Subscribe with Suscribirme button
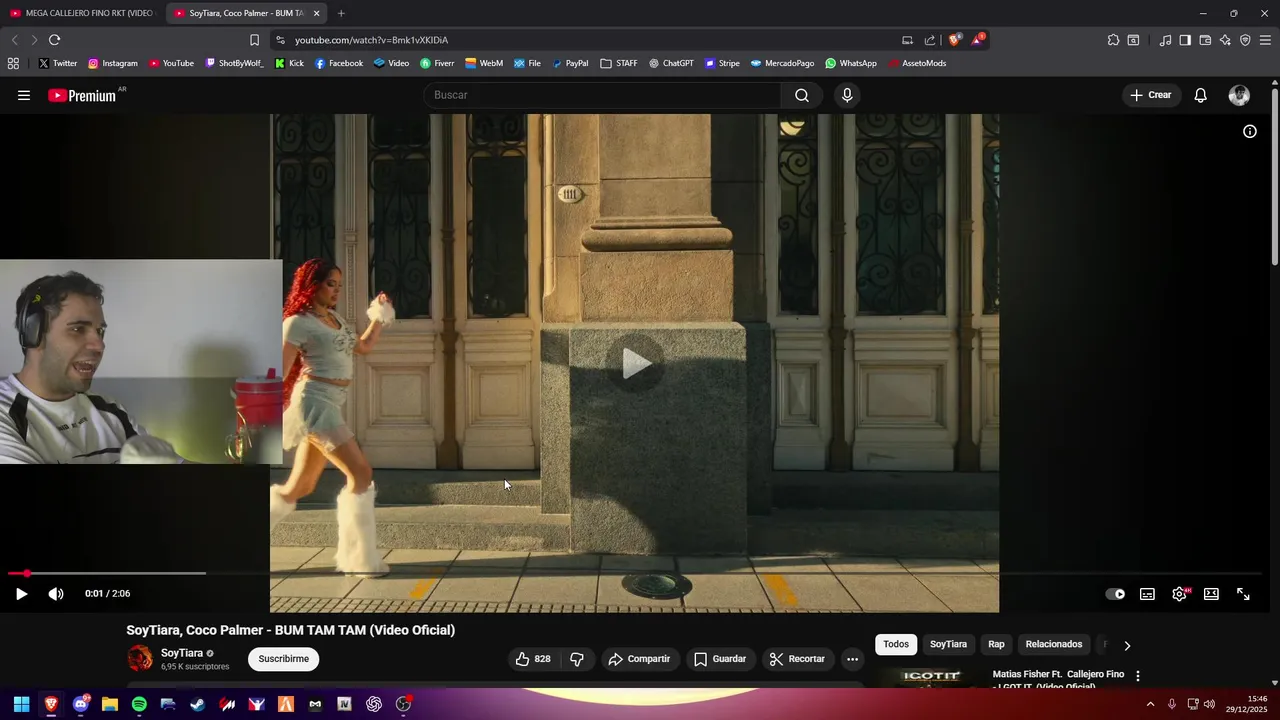Image resolution: width=1280 pixels, height=720 pixels. pyautogui.click(x=284, y=659)
